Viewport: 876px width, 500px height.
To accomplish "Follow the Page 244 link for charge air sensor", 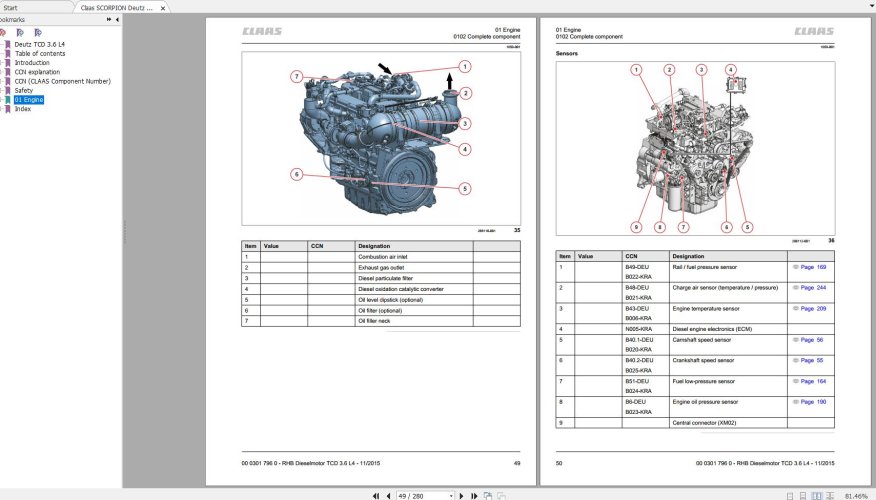I will 813,288.
